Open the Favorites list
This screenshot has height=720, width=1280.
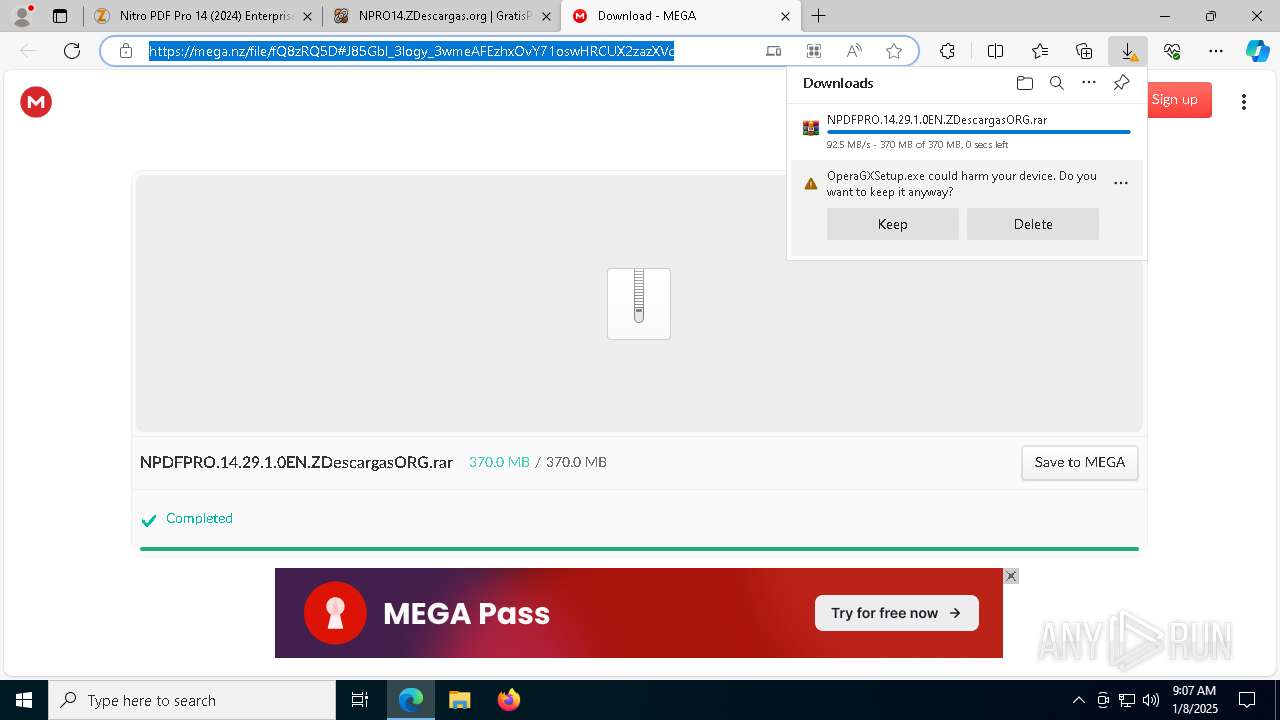tap(1040, 51)
